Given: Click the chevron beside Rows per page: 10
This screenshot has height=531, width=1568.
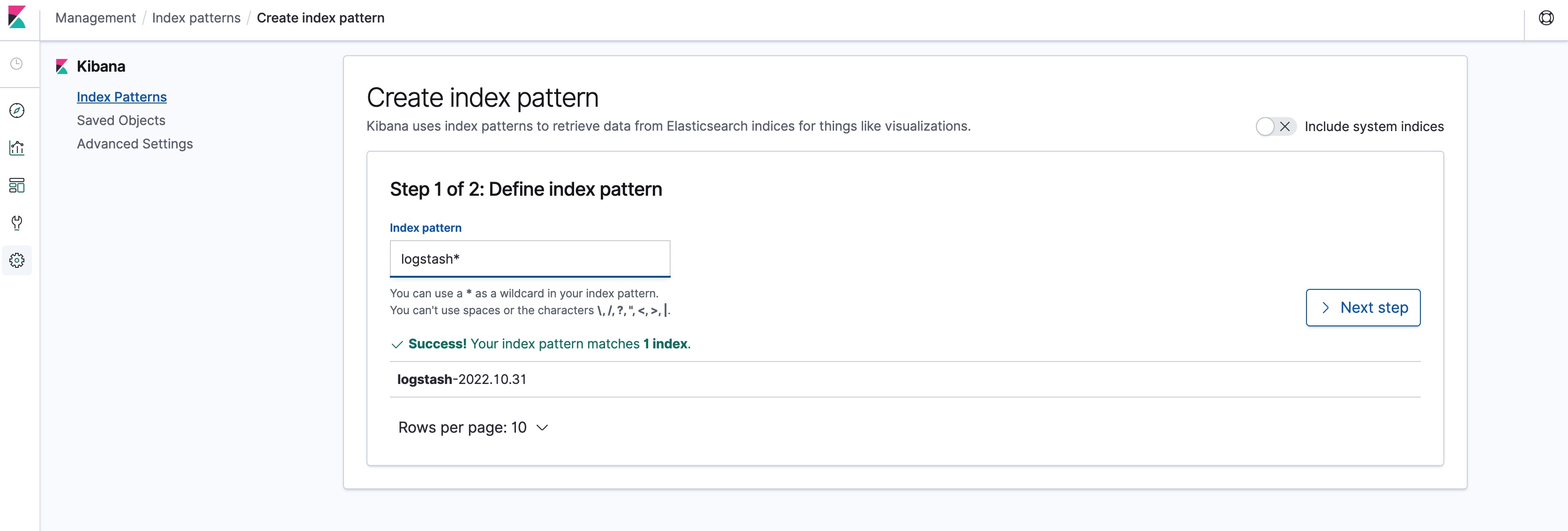Looking at the screenshot, I should coord(542,428).
